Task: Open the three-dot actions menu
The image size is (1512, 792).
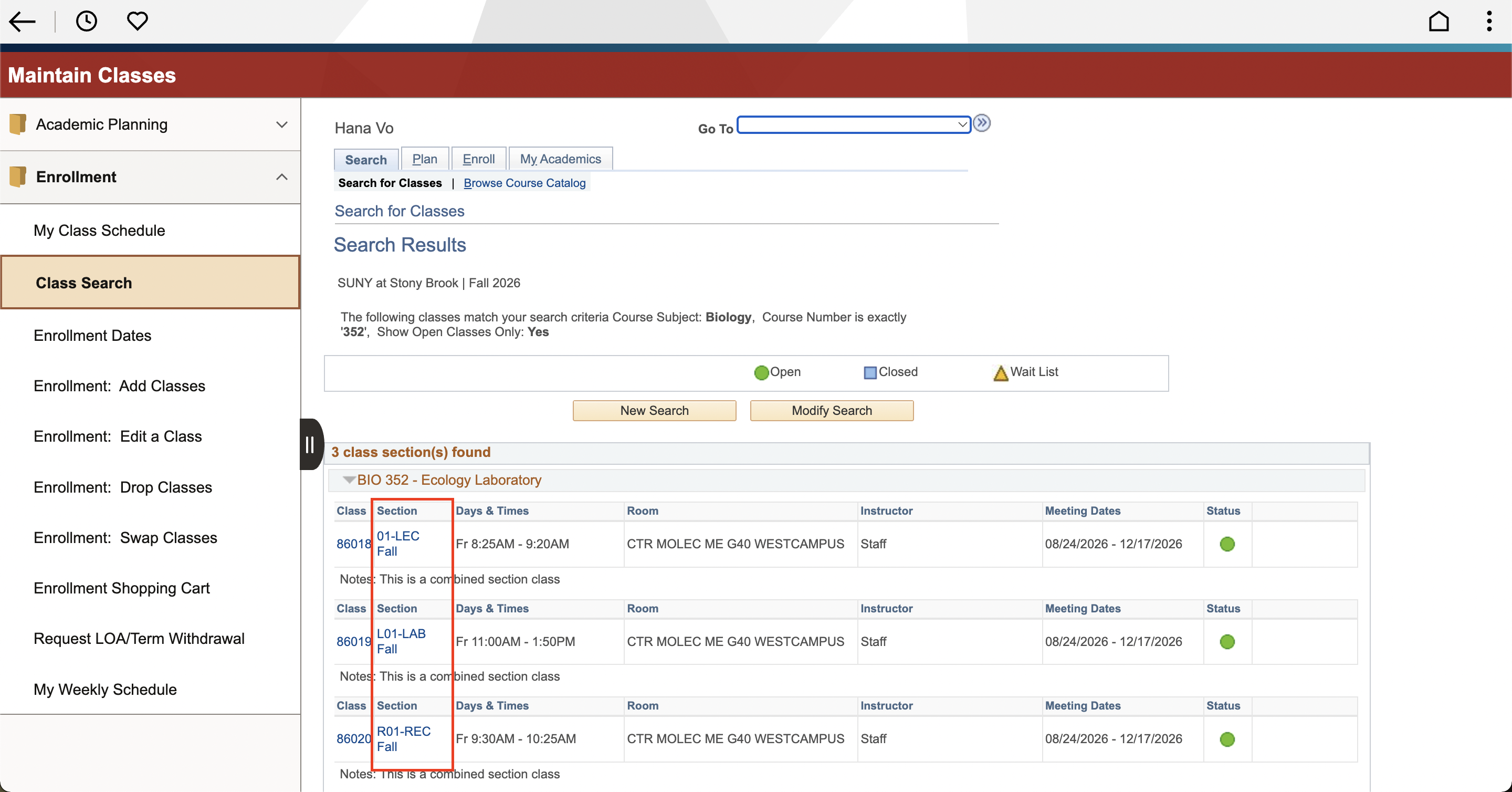Action: (x=1489, y=22)
